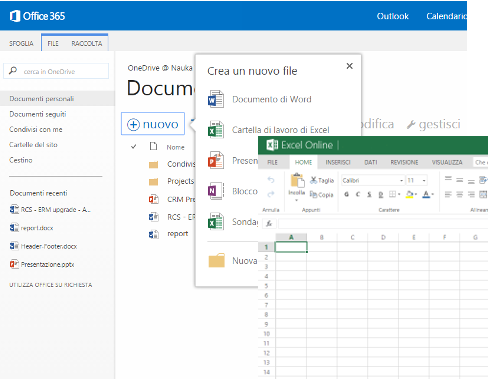Close the Crea un nuovo file dialog
488x379 pixels.
[x=349, y=66]
